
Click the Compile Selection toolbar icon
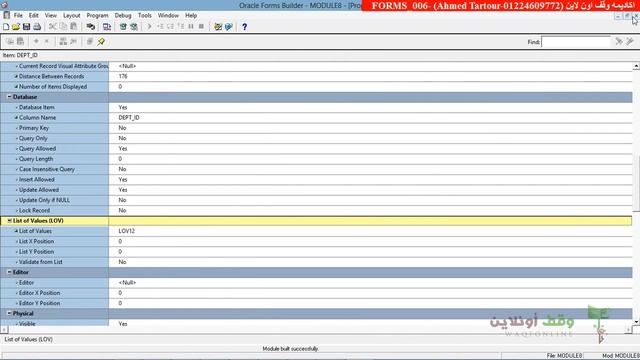[x=134, y=27]
